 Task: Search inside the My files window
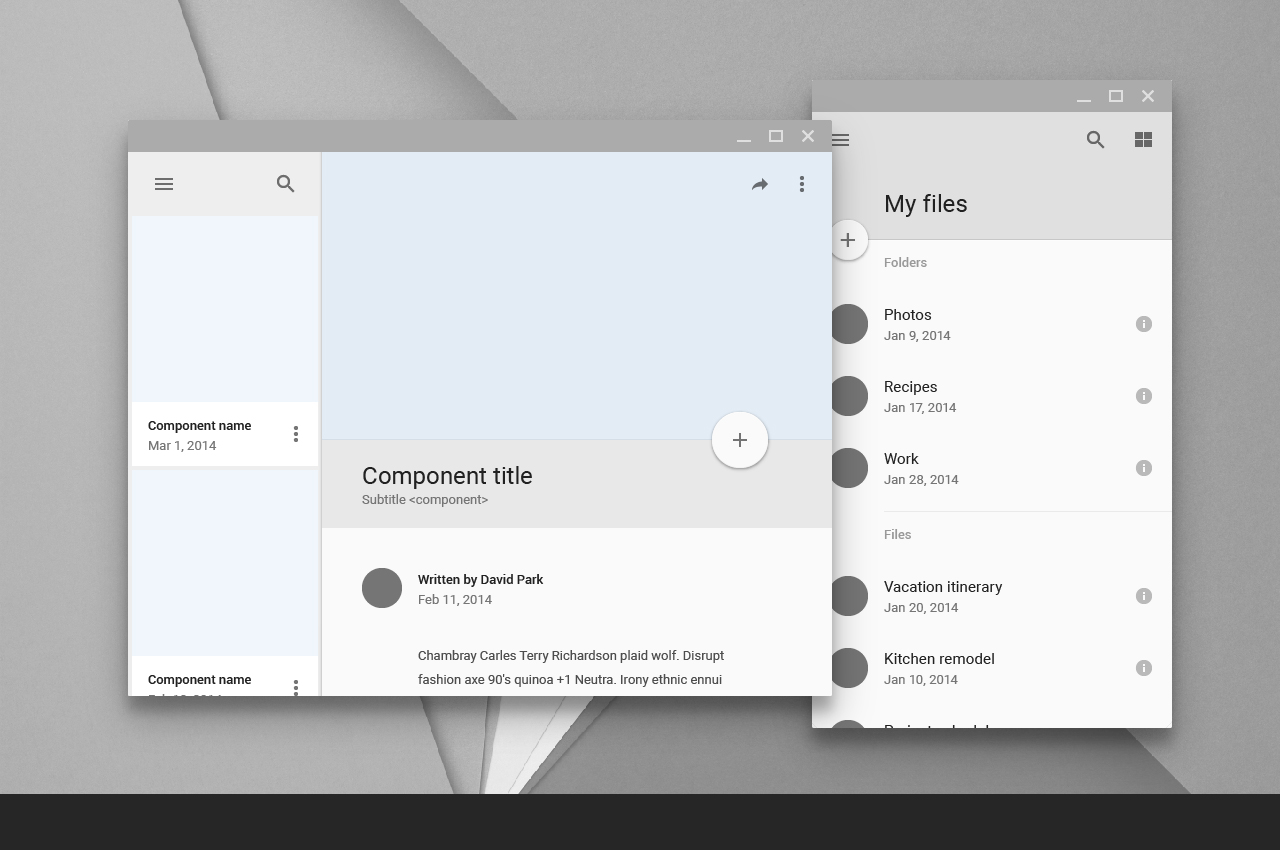click(1096, 140)
